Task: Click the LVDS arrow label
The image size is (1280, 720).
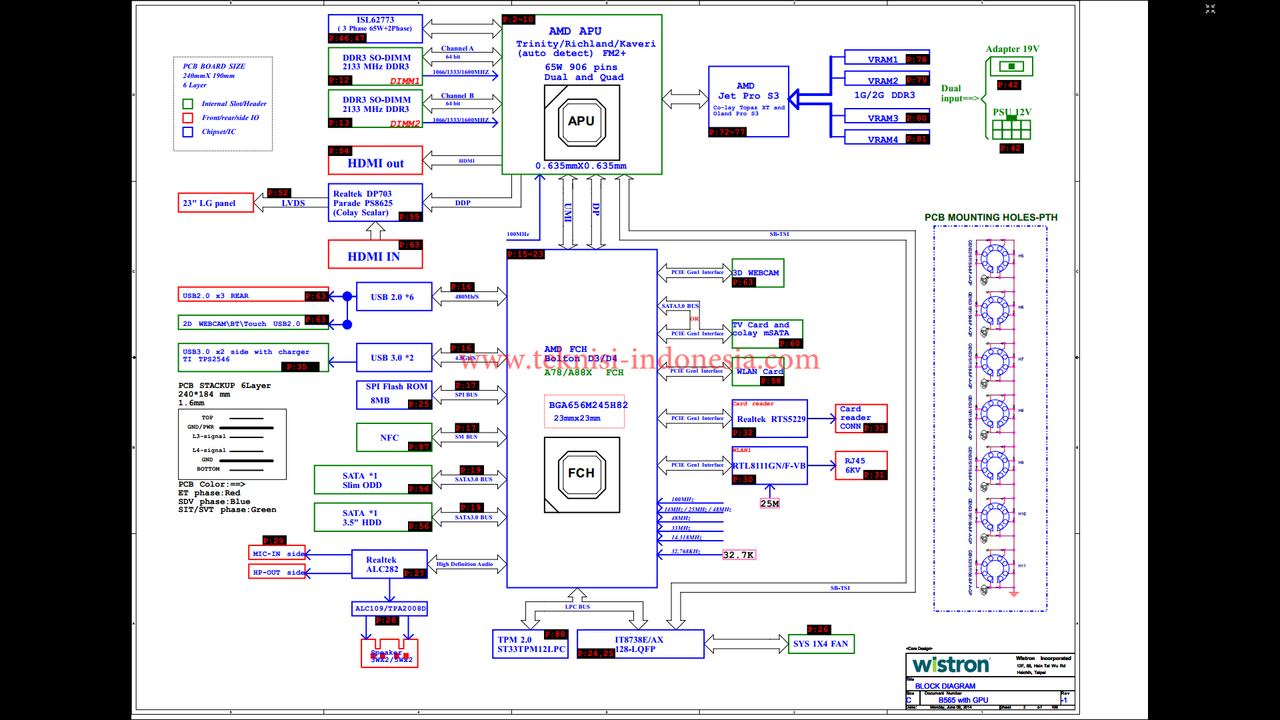Action: [293, 203]
